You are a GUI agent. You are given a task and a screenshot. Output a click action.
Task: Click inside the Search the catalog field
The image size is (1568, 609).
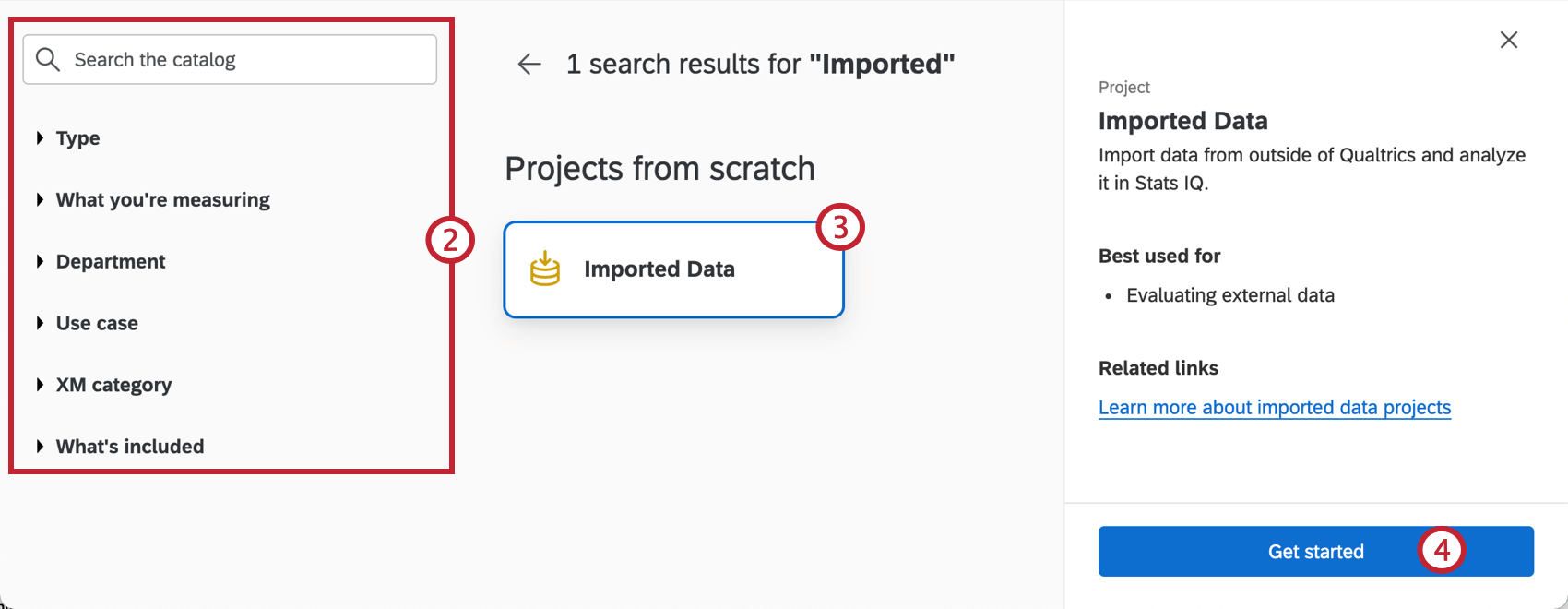pyautogui.click(x=229, y=59)
